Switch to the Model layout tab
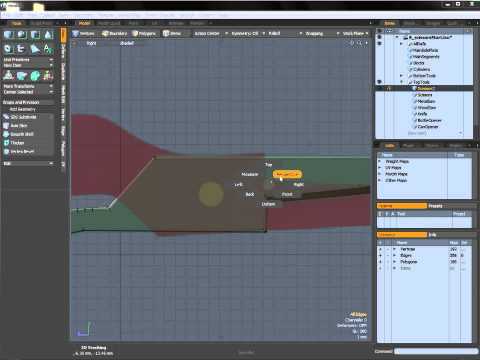The image size is (480, 360). click(84, 23)
